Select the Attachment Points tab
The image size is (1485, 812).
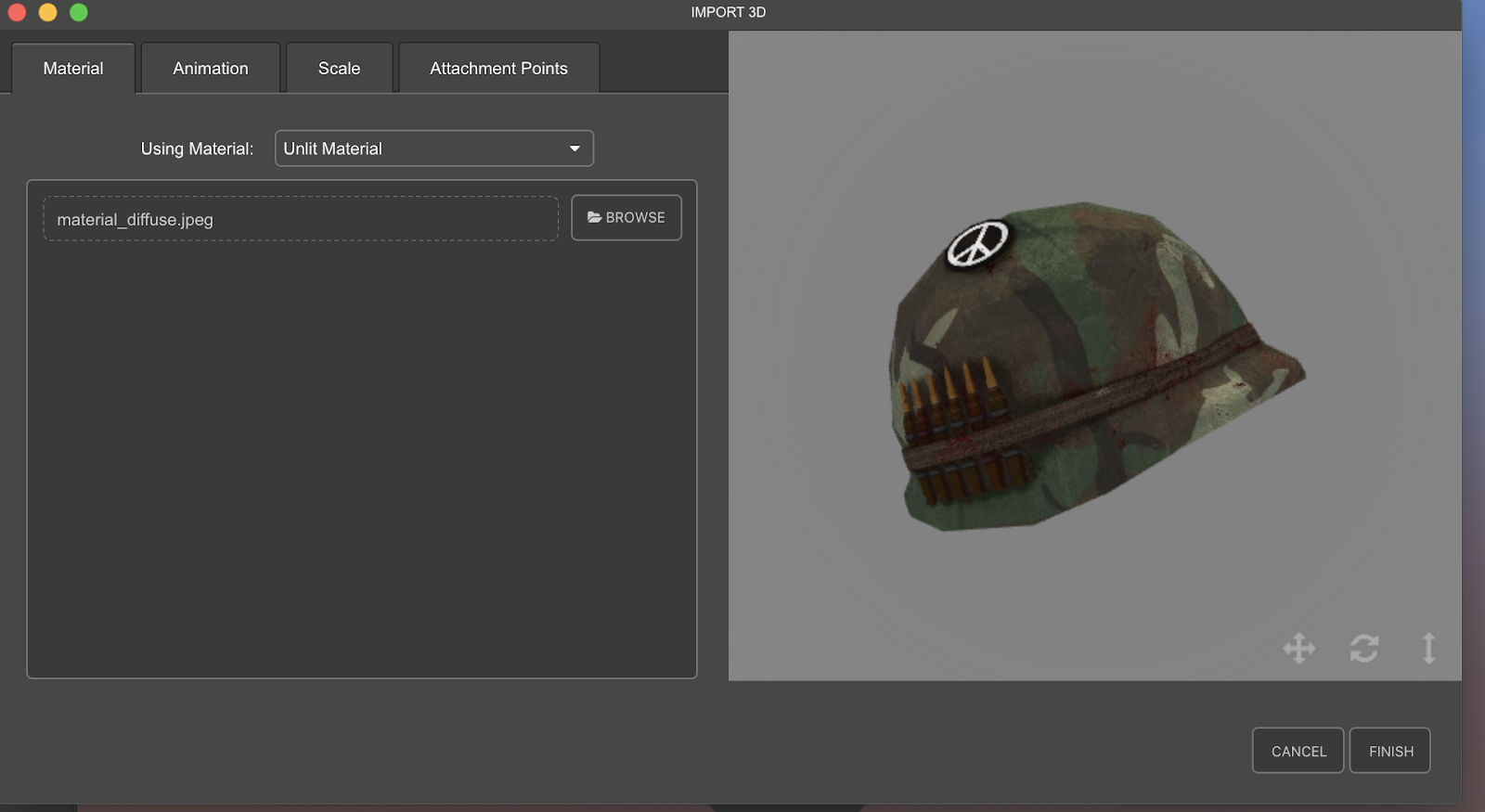pyautogui.click(x=498, y=69)
